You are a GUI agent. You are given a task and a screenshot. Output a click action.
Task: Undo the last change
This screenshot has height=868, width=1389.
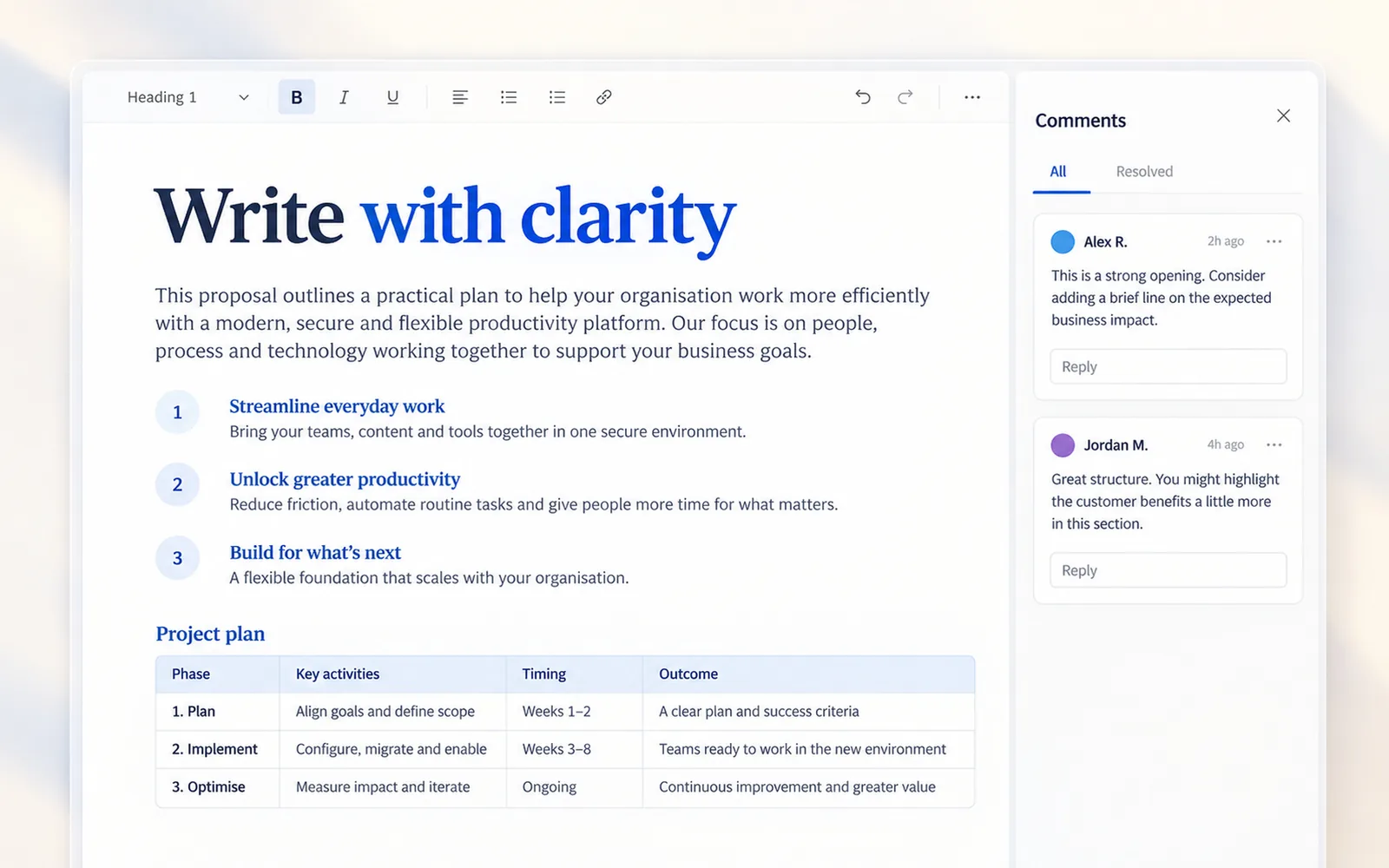coord(862,97)
